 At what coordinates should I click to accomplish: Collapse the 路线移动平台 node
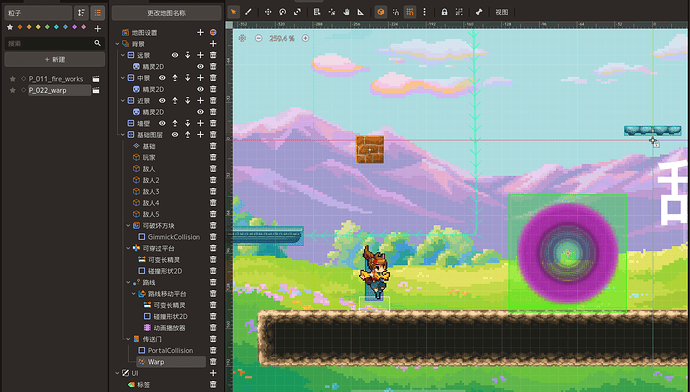(x=133, y=293)
